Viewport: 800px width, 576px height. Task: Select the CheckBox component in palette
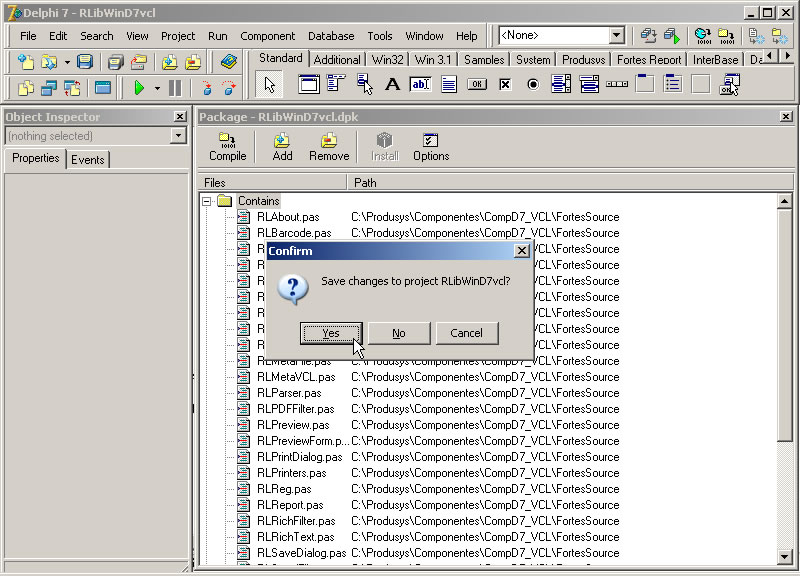[505, 85]
